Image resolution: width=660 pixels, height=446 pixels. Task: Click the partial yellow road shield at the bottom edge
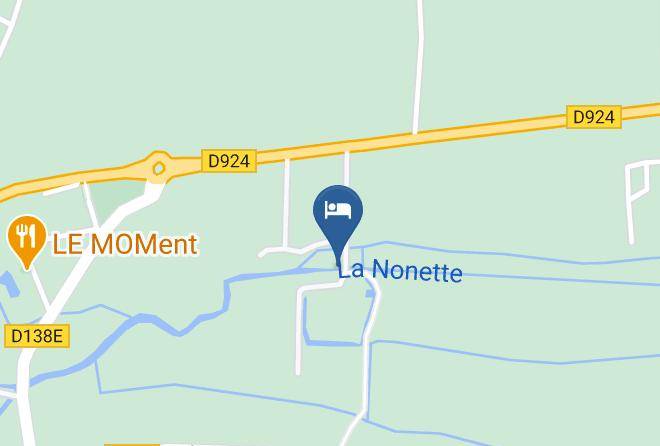(x=132, y=444)
